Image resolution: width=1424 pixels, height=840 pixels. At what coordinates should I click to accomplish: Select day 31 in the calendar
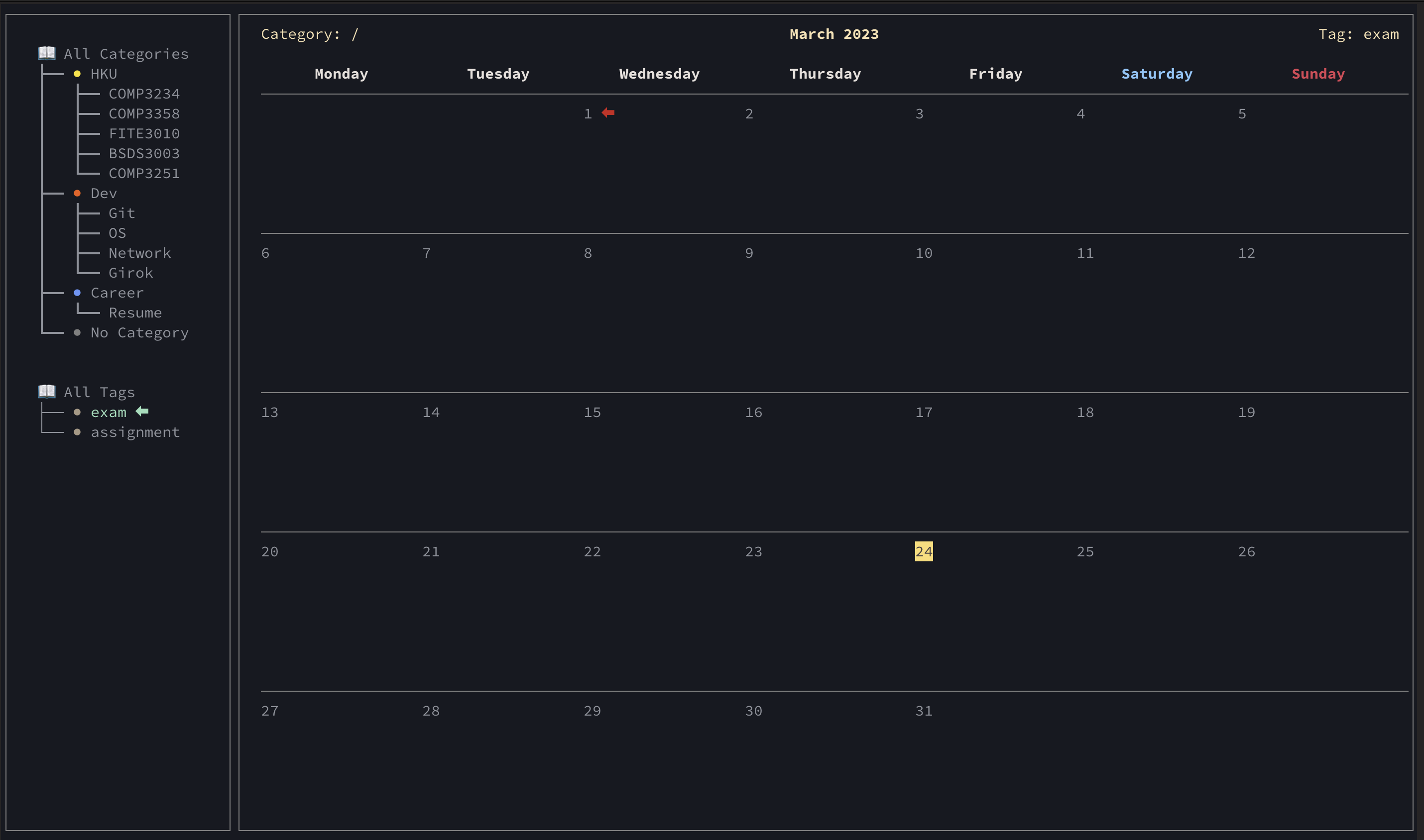[x=924, y=711]
